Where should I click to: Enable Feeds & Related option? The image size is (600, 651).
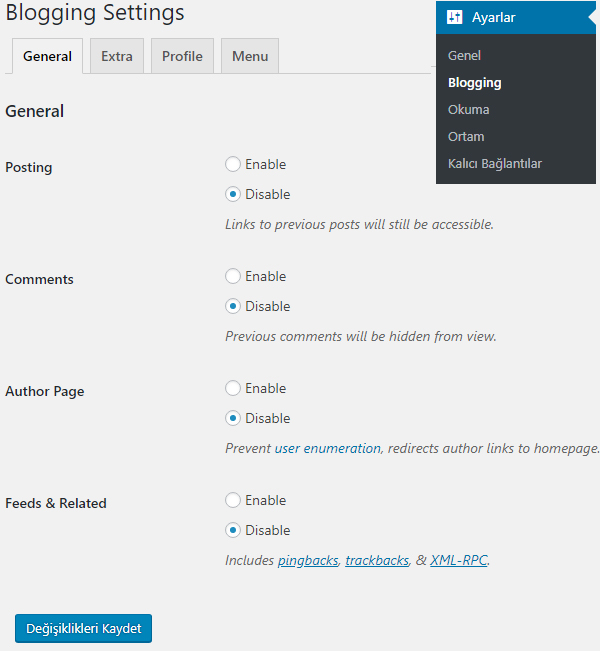[233, 500]
